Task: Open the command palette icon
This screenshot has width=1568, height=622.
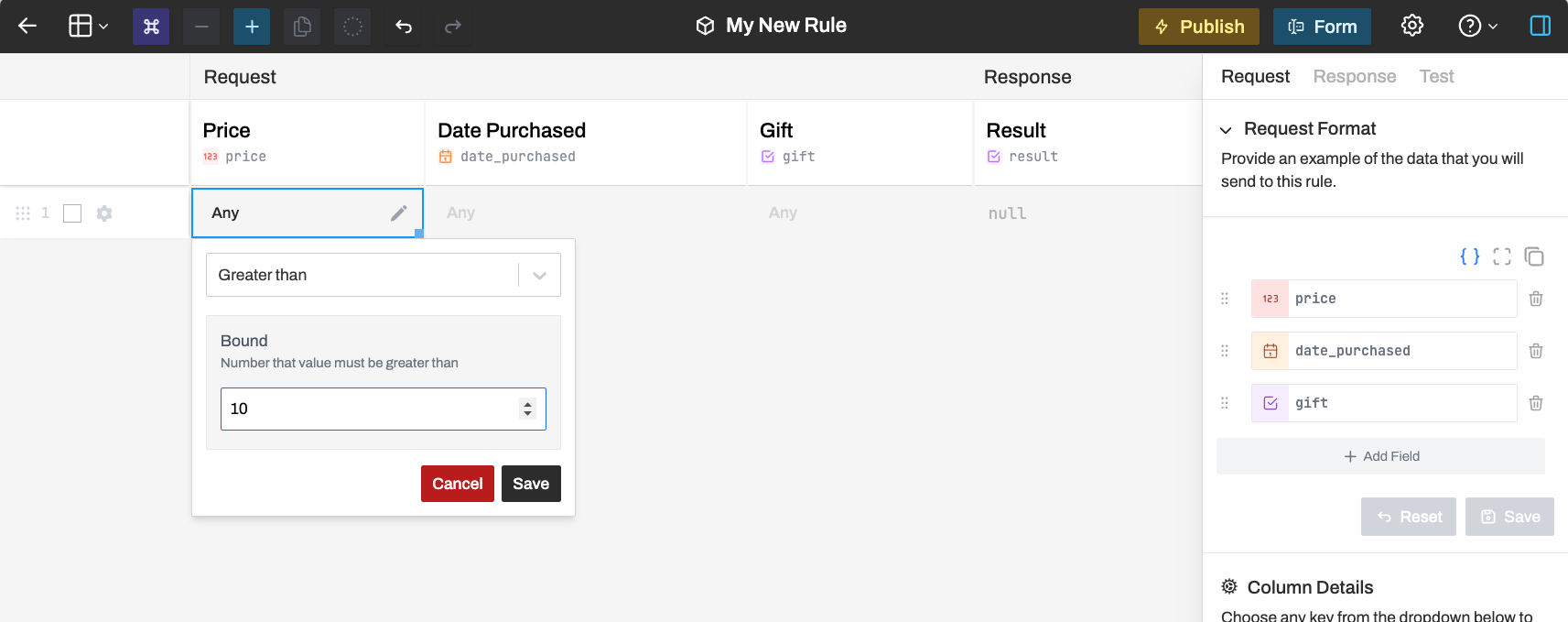Action: point(151,27)
